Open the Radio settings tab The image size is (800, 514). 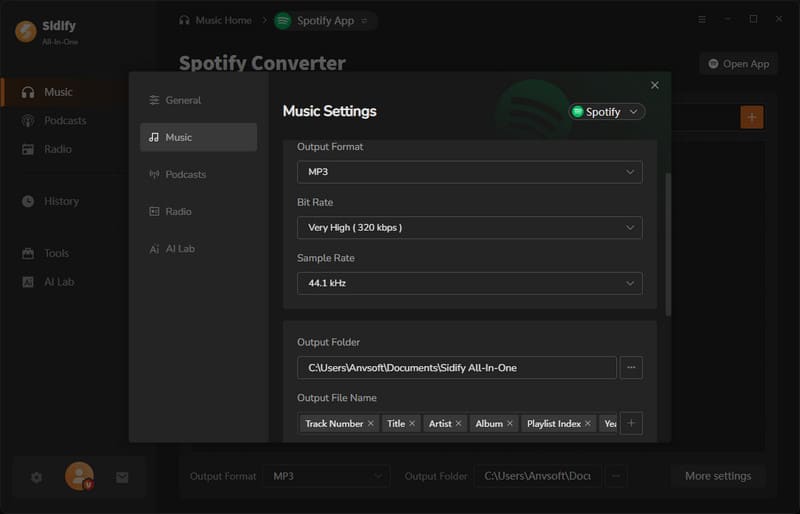click(x=198, y=211)
